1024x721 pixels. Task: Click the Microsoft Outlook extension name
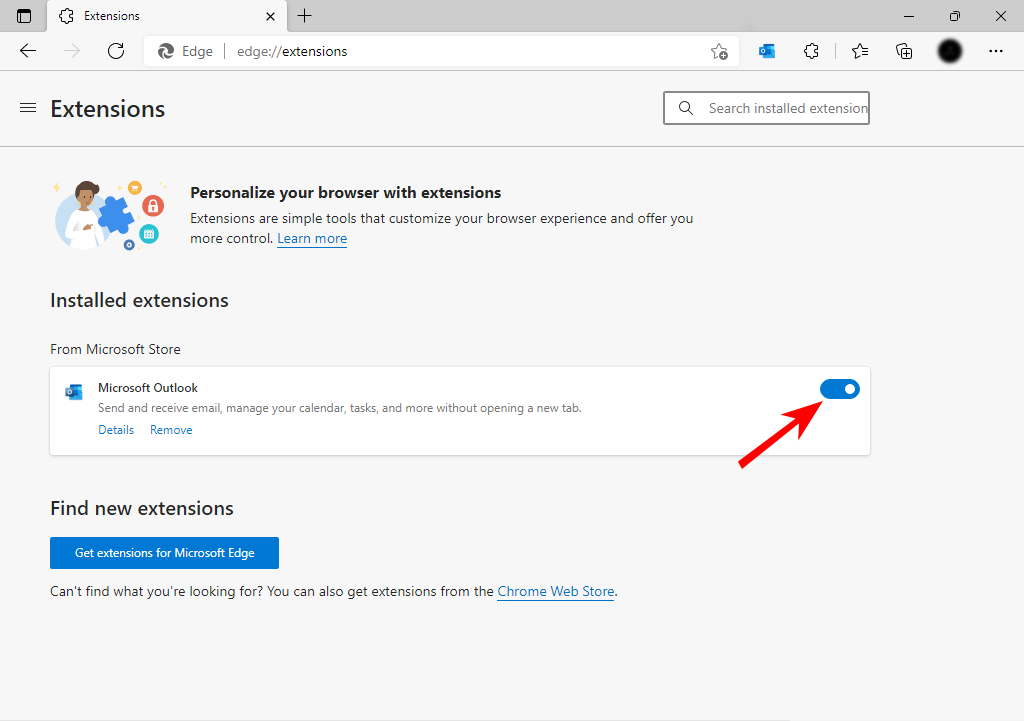click(x=148, y=387)
